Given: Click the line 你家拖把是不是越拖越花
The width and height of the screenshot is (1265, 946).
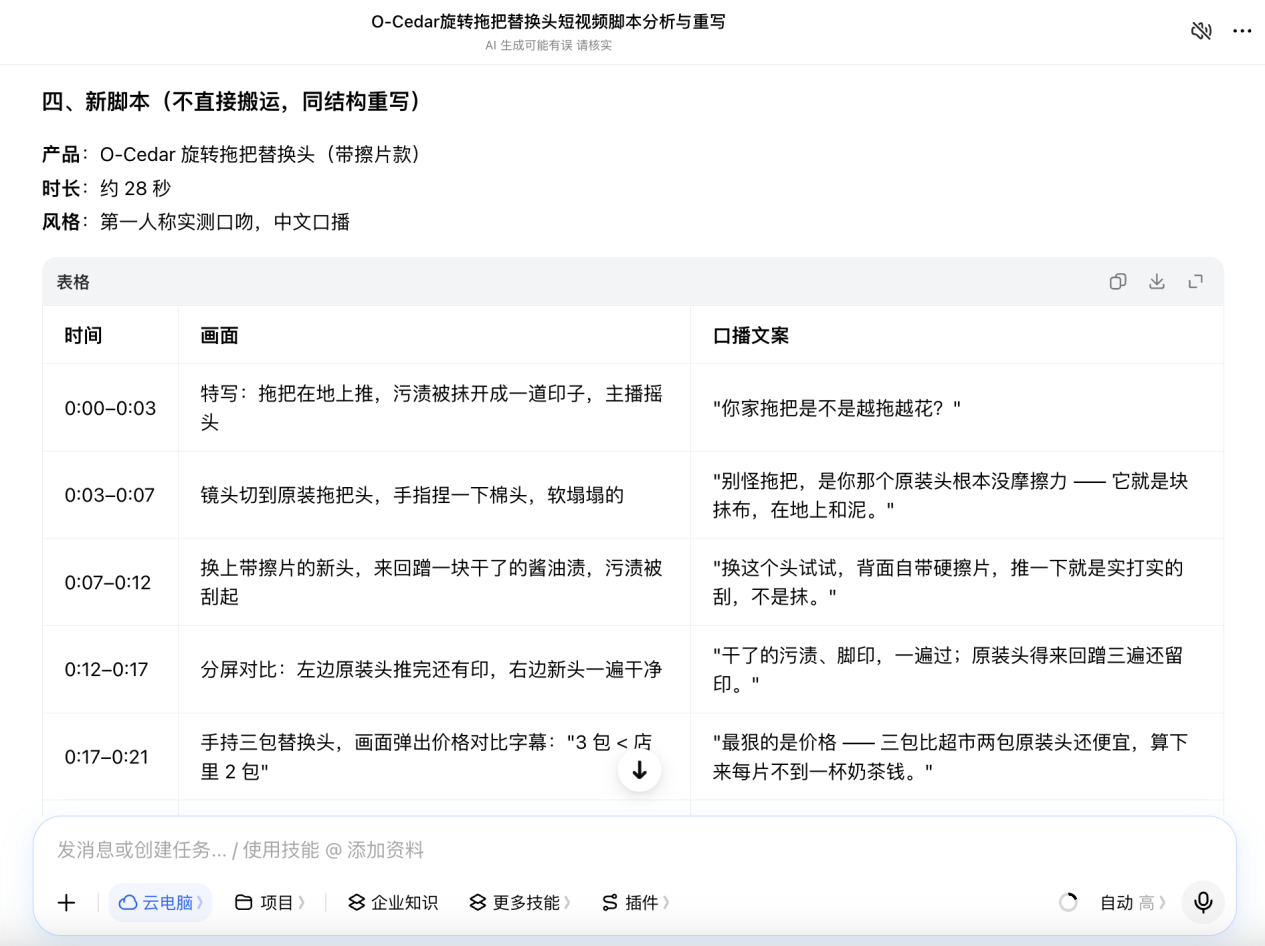Looking at the screenshot, I should click(836, 408).
